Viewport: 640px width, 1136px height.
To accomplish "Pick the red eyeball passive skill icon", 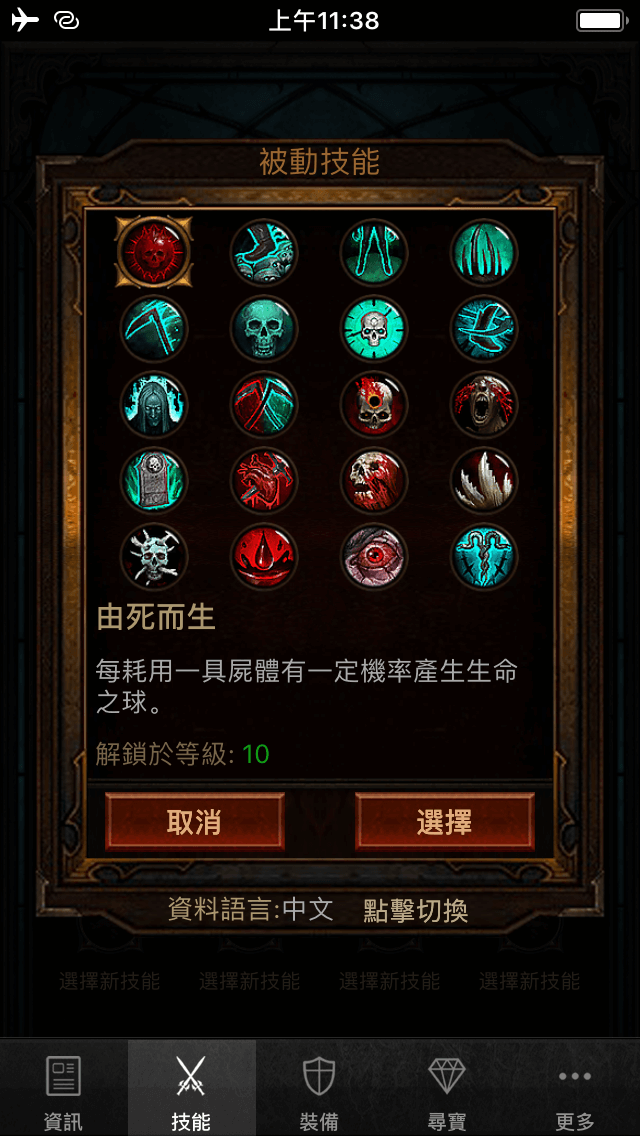I will point(374,557).
